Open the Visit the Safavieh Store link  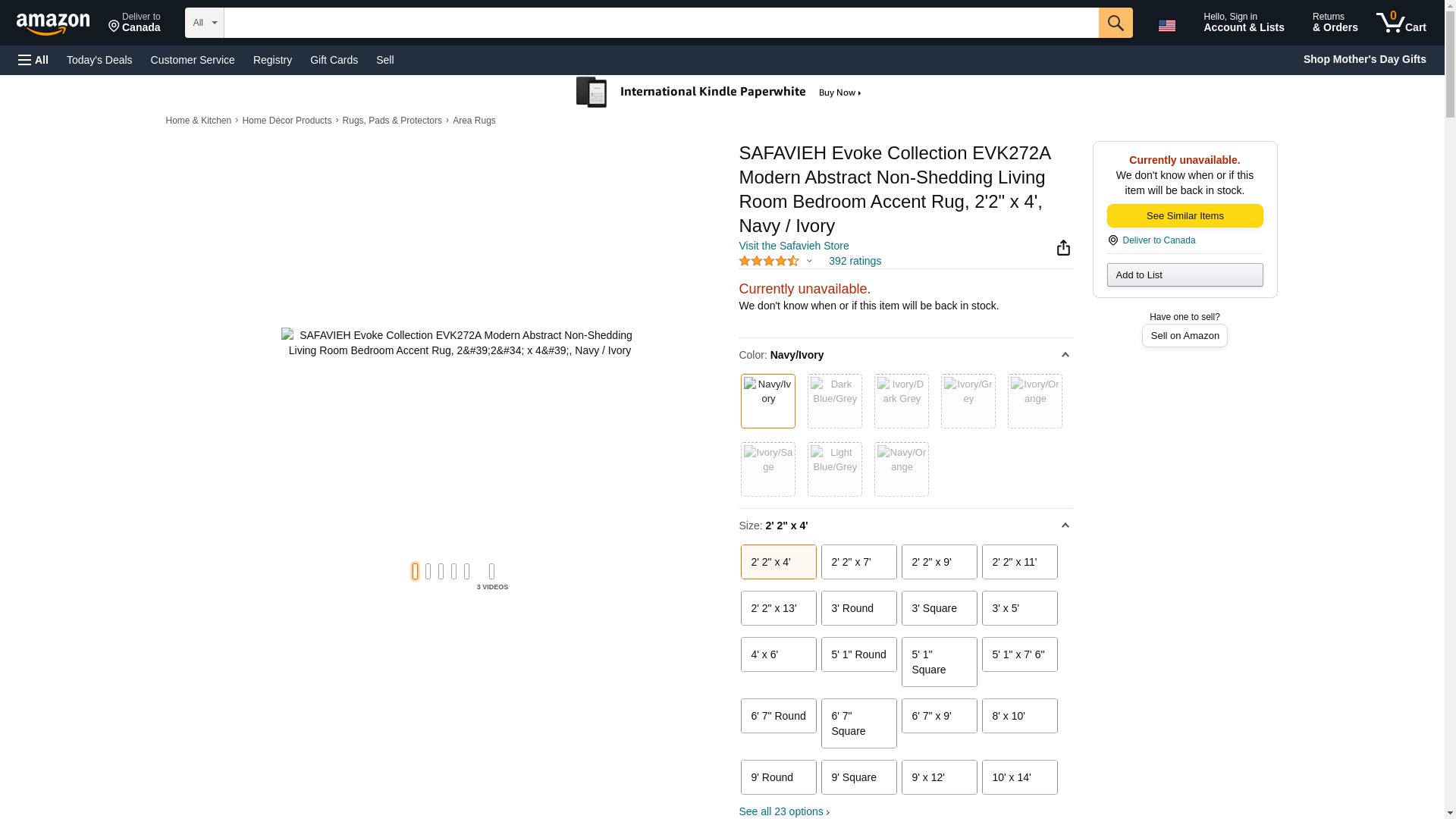coord(793,246)
